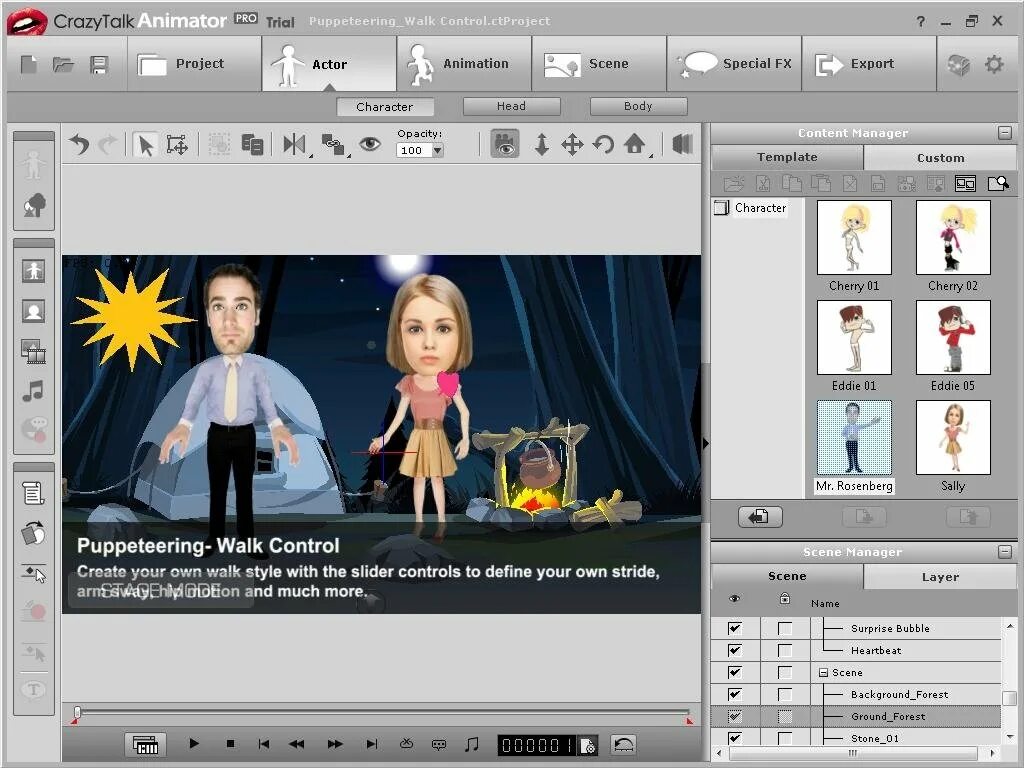This screenshot has height=768, width=1024.
Task: Collapse the Scene tree node
Action: [823, 673]
